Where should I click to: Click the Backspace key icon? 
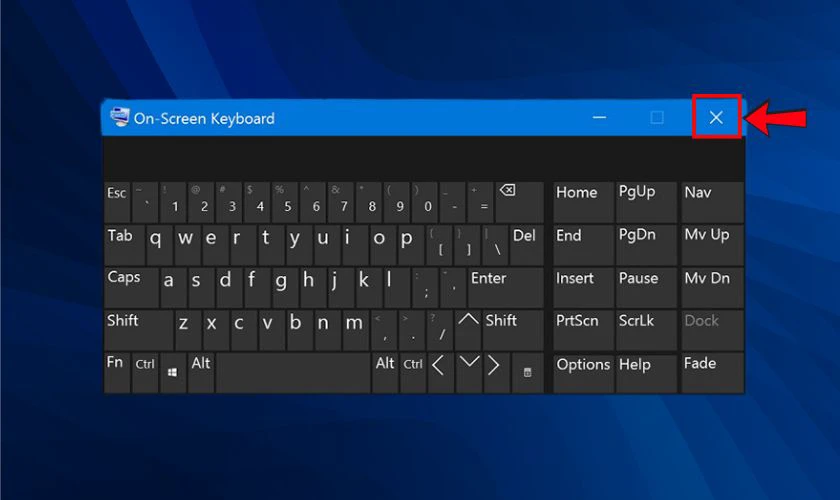click(519, 202)
